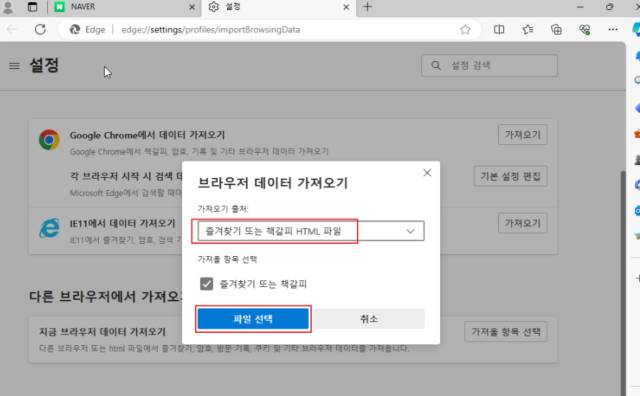
Task: Click the Internet Explorer logo icon
Action: coord(49,228)
